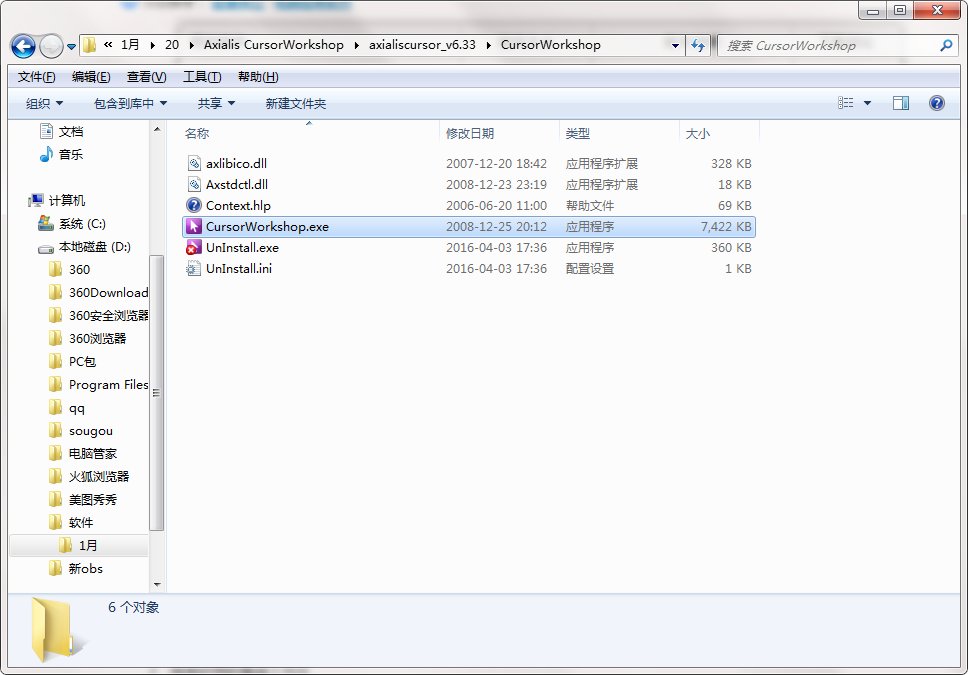Toggle the preview pane icon
The width and height of the screenshot is (968, 675).
[901, 103]
